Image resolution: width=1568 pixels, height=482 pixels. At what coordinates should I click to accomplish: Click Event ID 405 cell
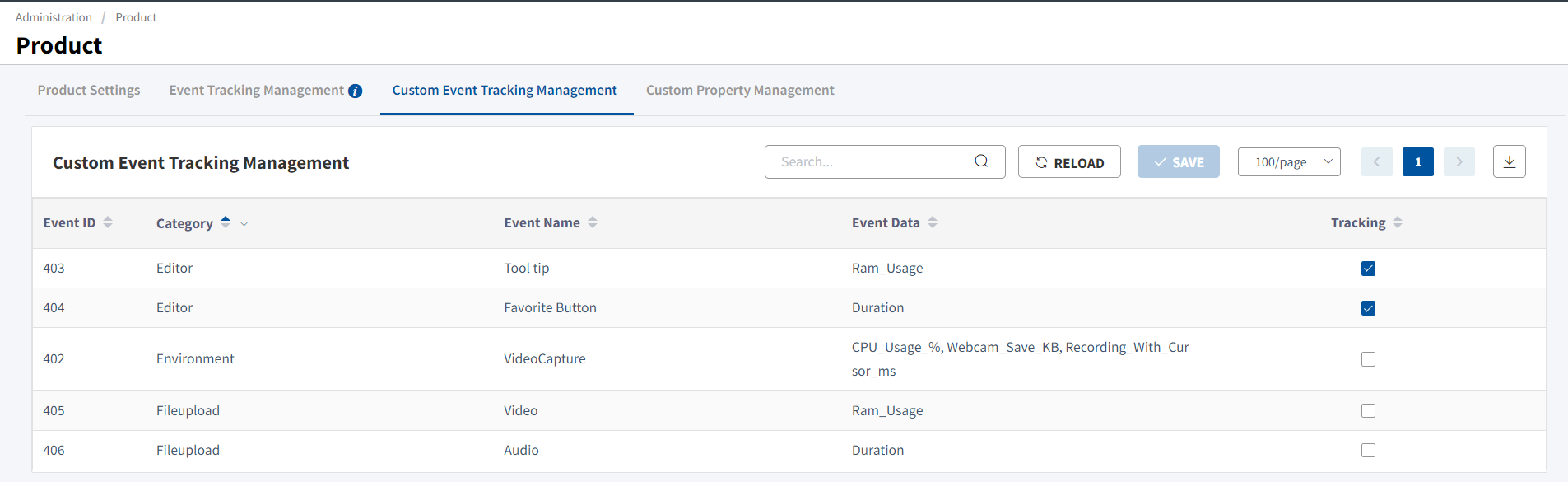coord(54,410)
